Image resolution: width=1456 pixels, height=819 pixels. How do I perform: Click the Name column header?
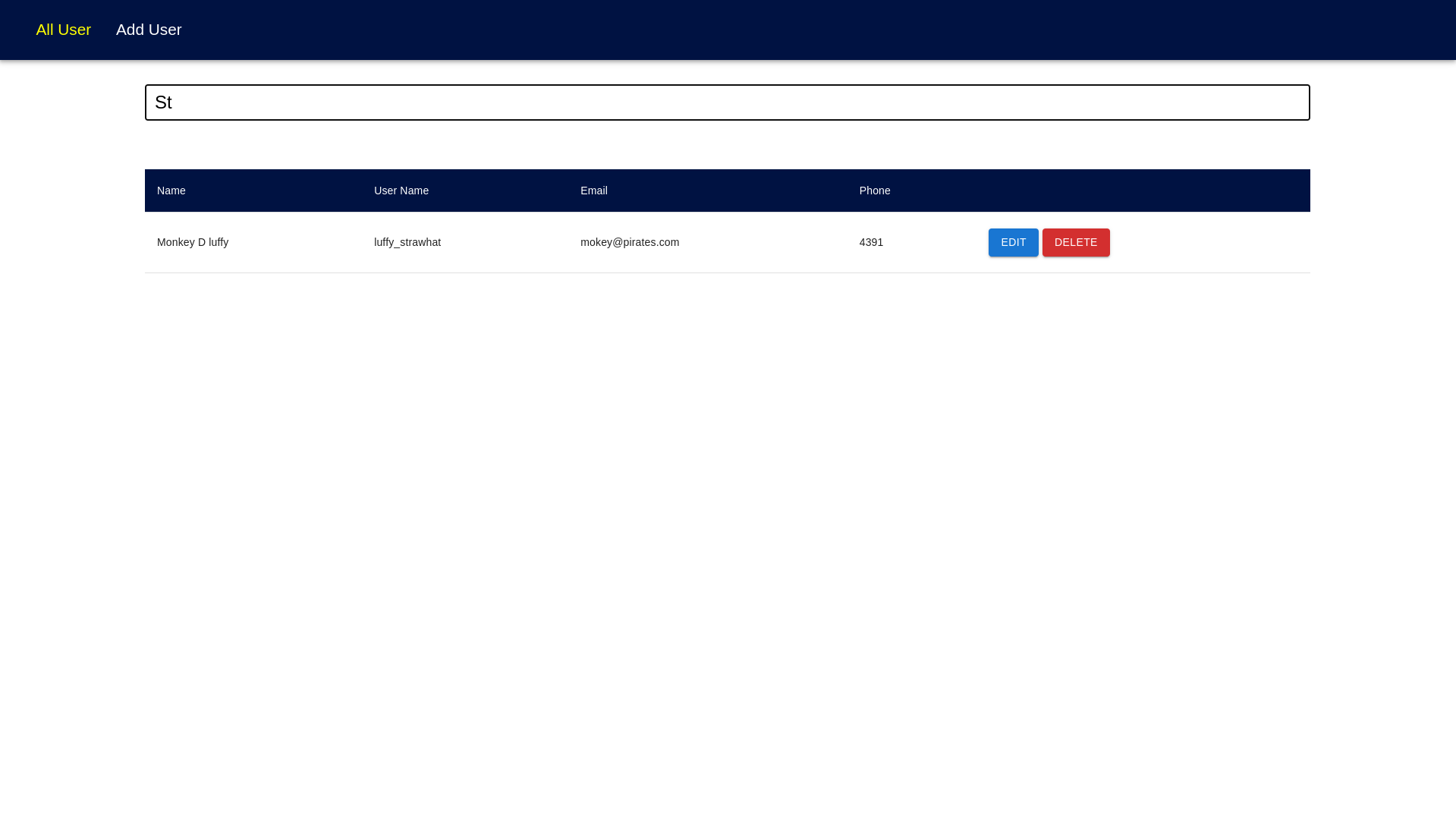pyautogui.click(x=171, y=191)
